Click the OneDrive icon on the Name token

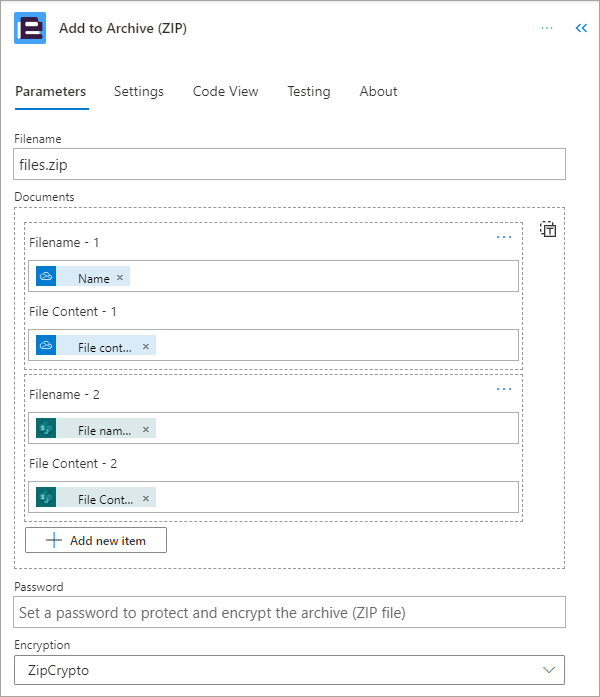click(x=46, y=276)
